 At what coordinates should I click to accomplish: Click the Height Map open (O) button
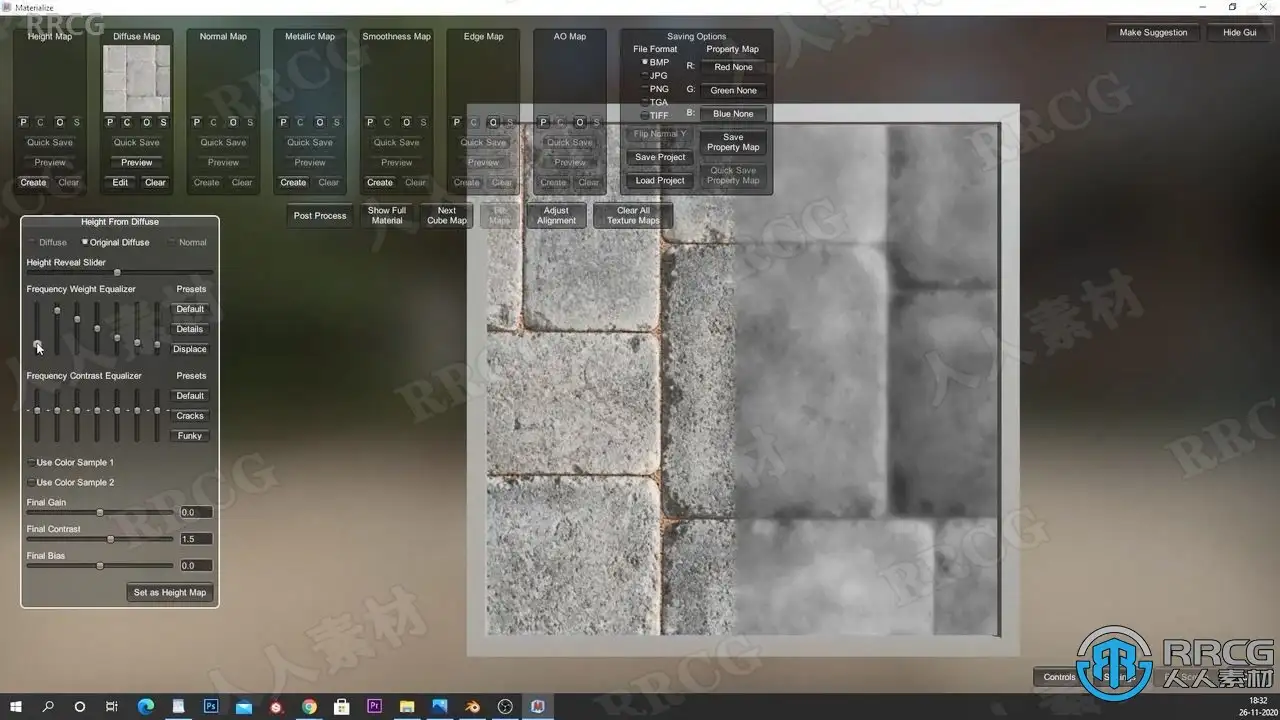[60, 123]
